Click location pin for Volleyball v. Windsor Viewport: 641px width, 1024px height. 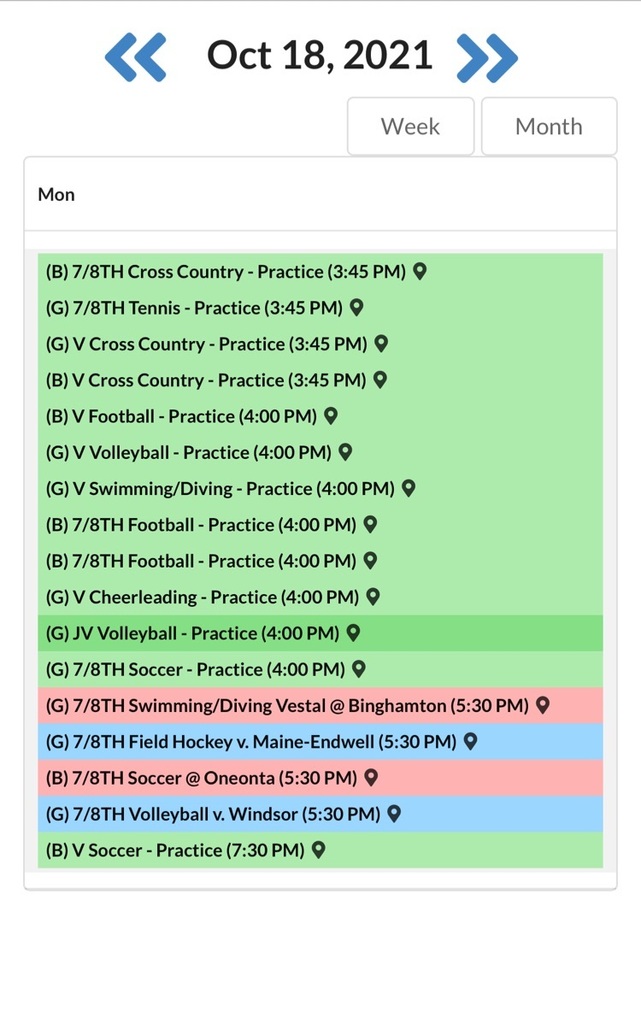point(394,813)
